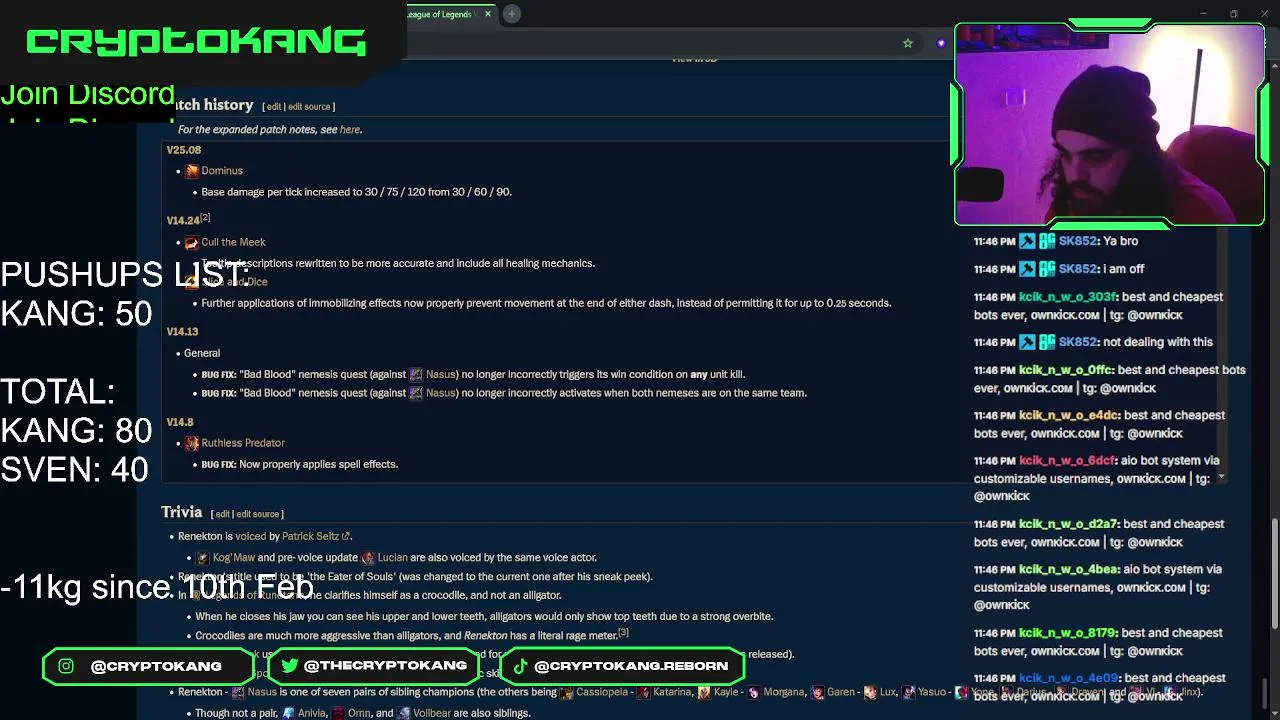1280x720 pixels.
Task: Click the Ornn champion icon
Action: [x=338, y=713]
